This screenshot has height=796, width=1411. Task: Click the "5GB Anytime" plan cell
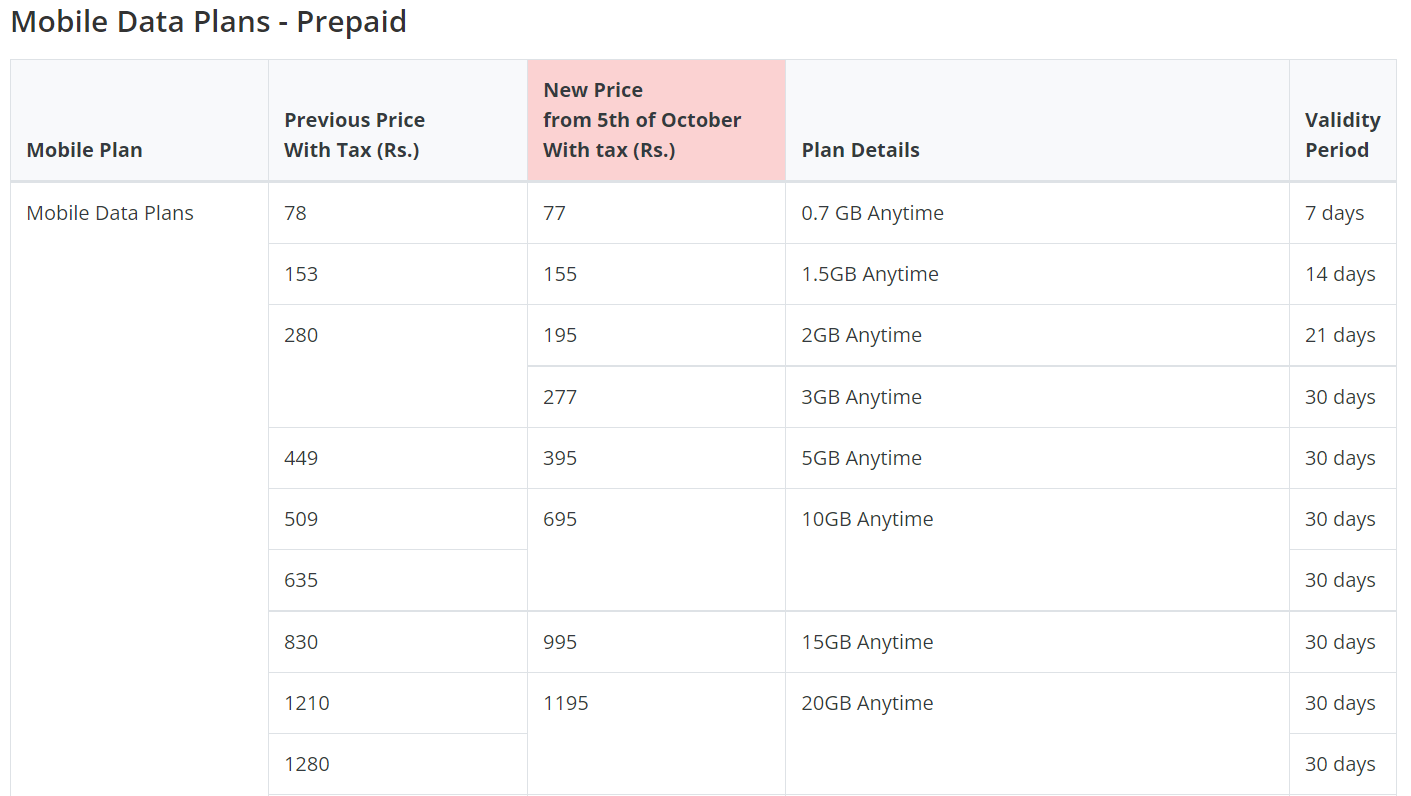(x=861, y=458)
